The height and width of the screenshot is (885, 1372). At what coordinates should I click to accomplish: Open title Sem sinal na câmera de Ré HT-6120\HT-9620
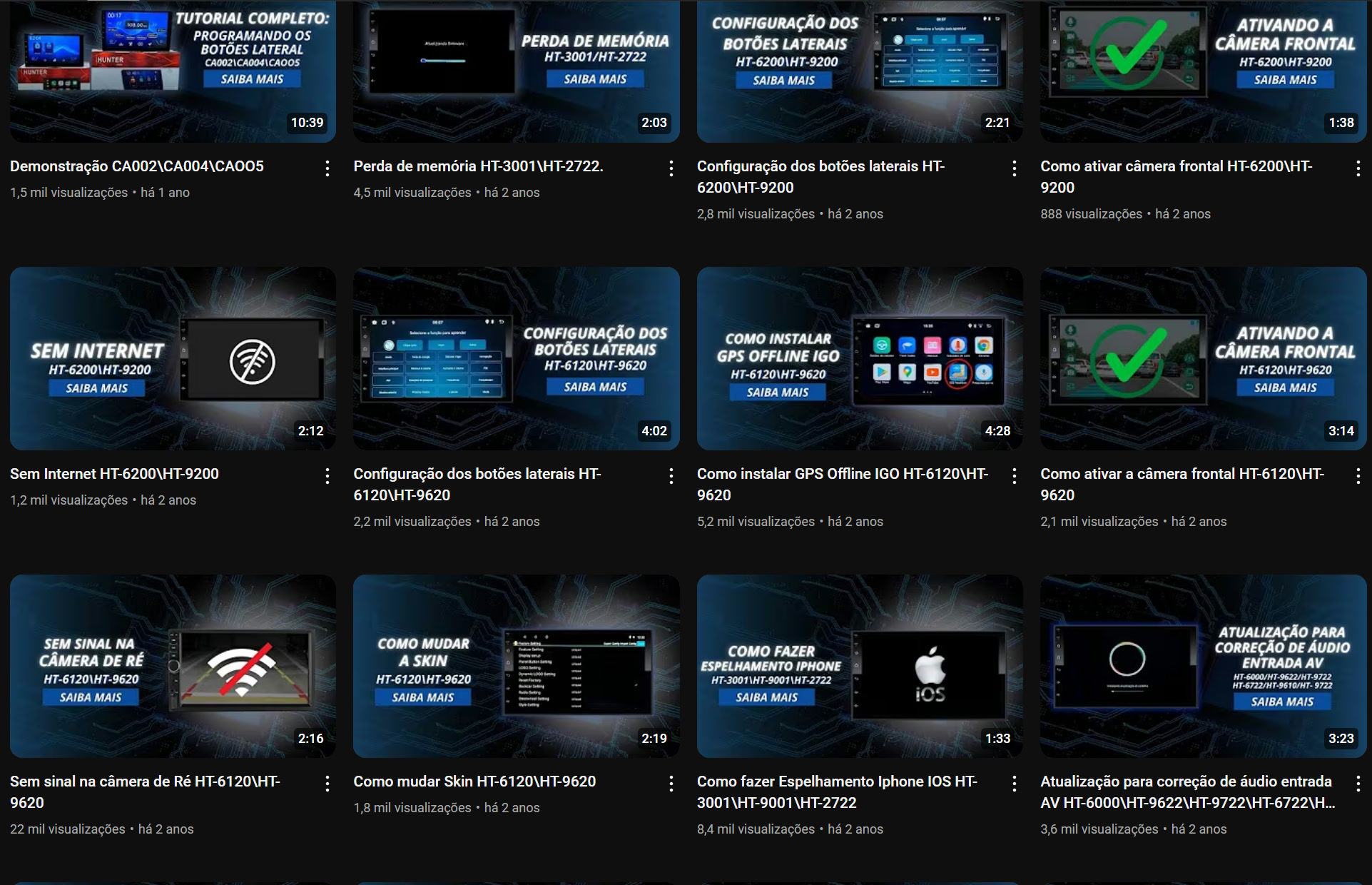coord(145,792)
